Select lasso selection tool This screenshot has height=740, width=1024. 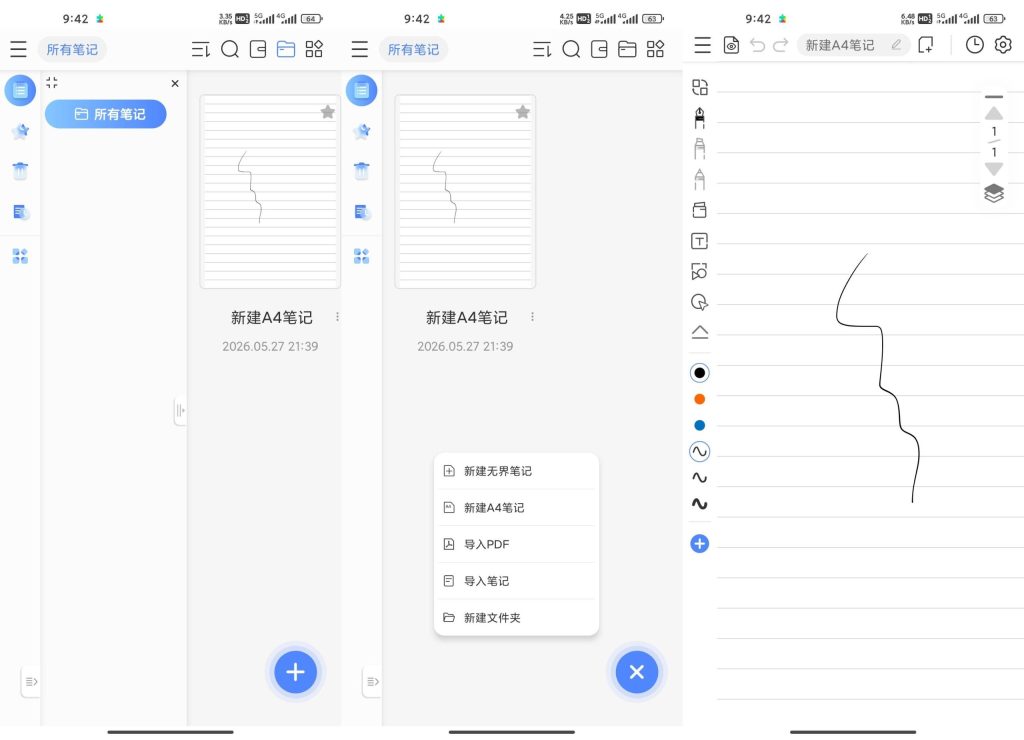(x=699, y=302)
